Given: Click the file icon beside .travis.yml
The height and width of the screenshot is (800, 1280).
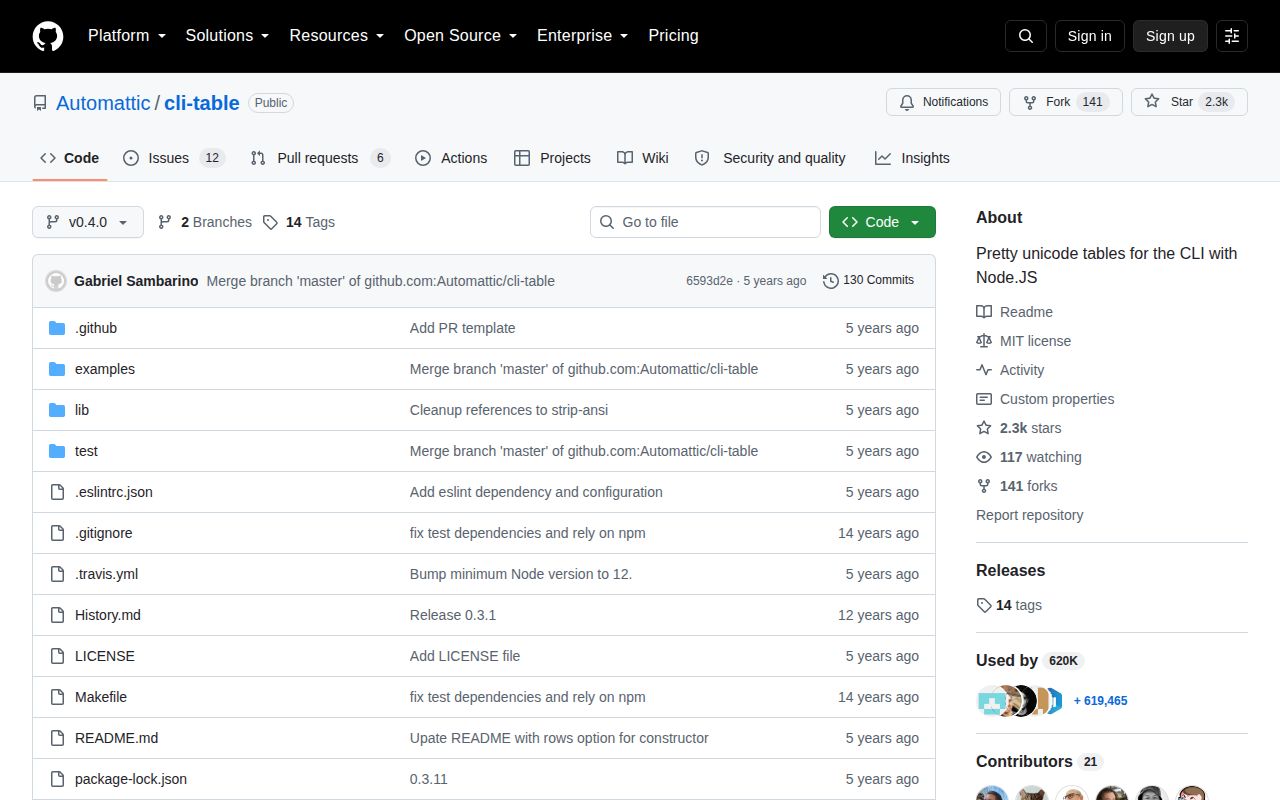Looking at the screenshot, I should click(57, 574).
